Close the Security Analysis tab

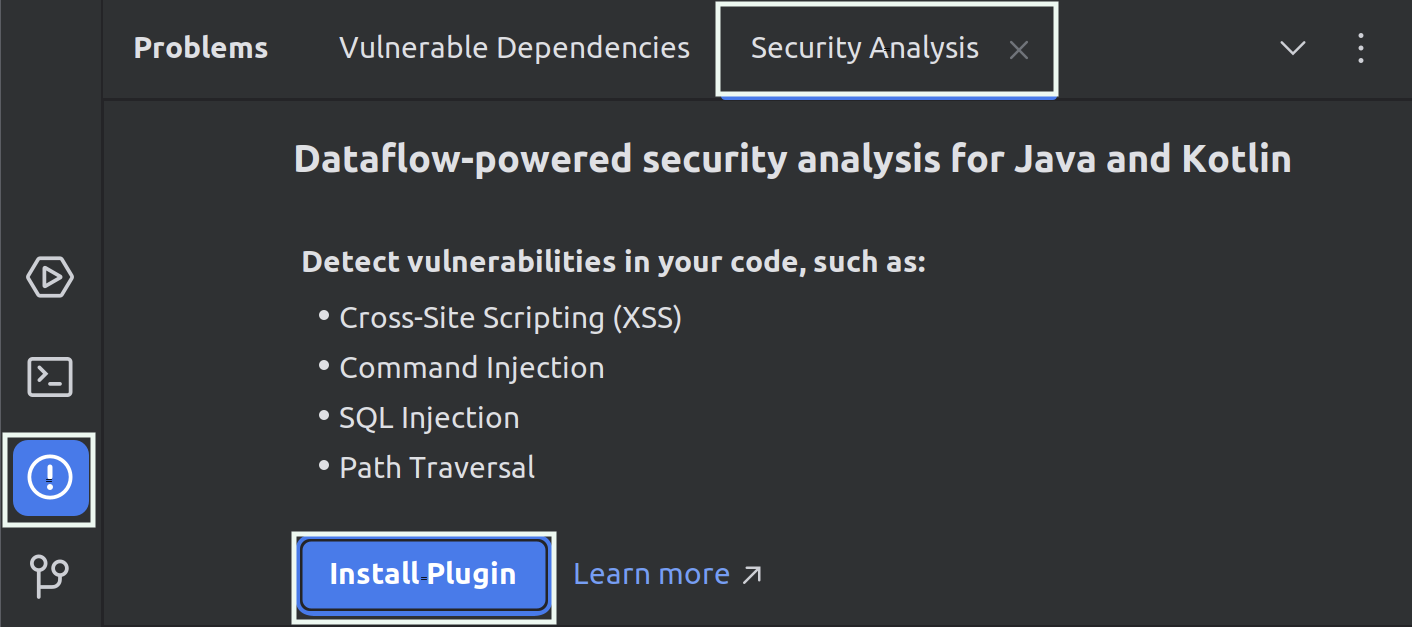pyautogui.click(x=1018, y=50)
